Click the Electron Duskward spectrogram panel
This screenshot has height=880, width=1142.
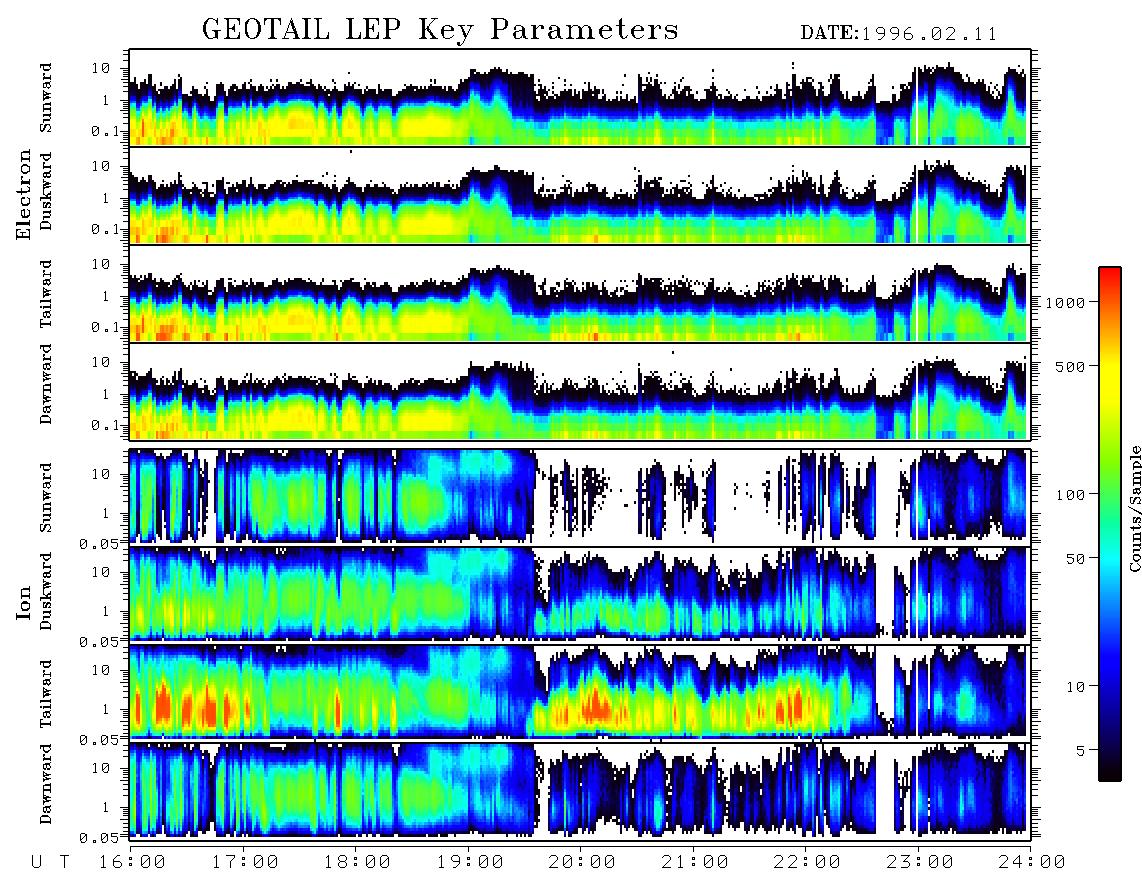pos(580,195)
